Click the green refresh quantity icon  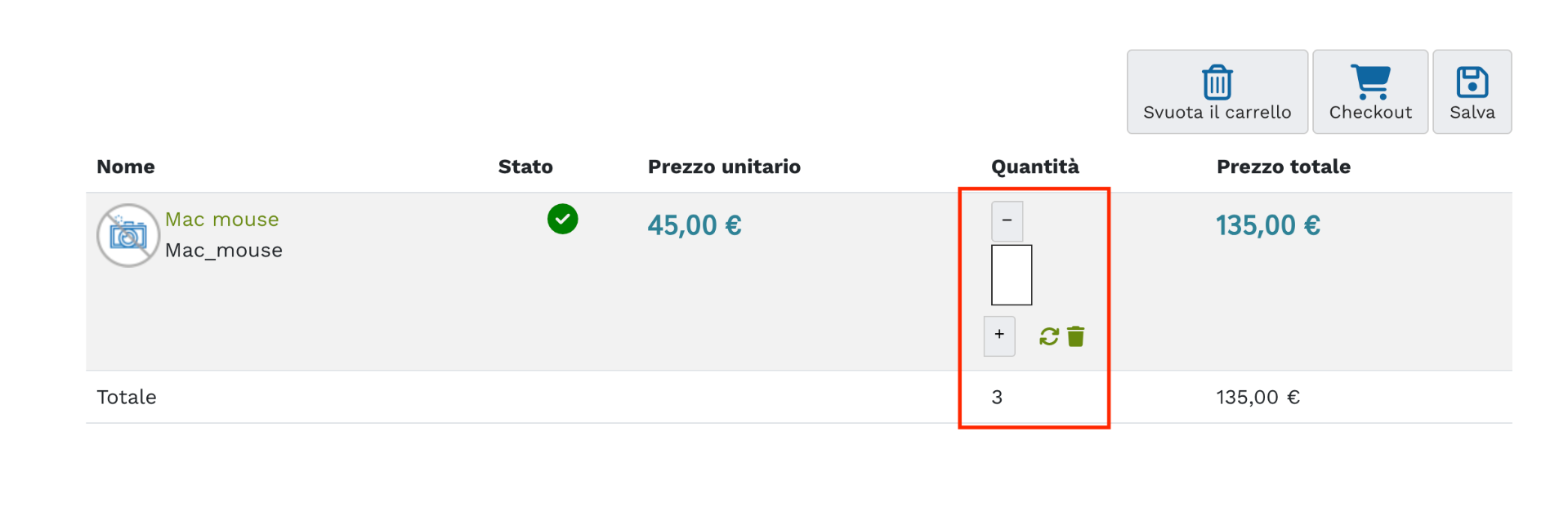click(1048, 336)
